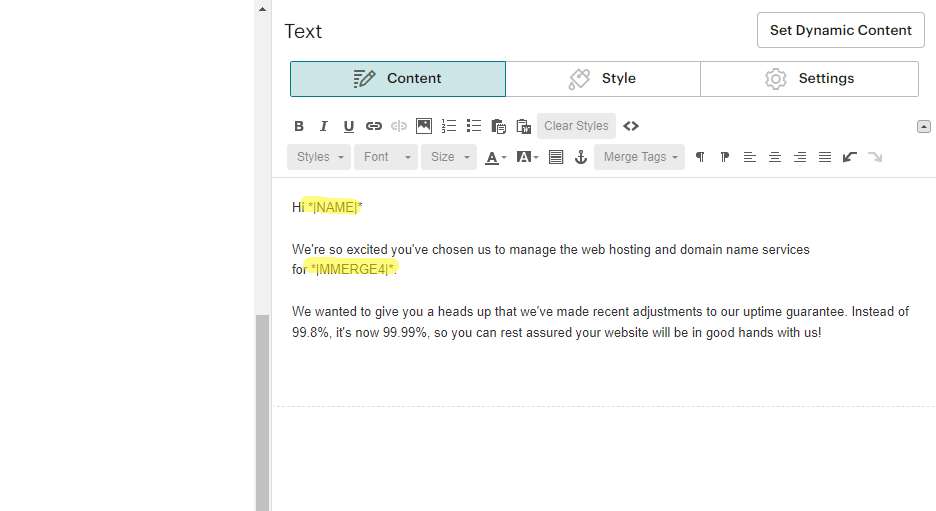Open the Merge Tags dropdown
Viewport: 936px width, 511px height.
pyautogui.click(x=639, y=157)
